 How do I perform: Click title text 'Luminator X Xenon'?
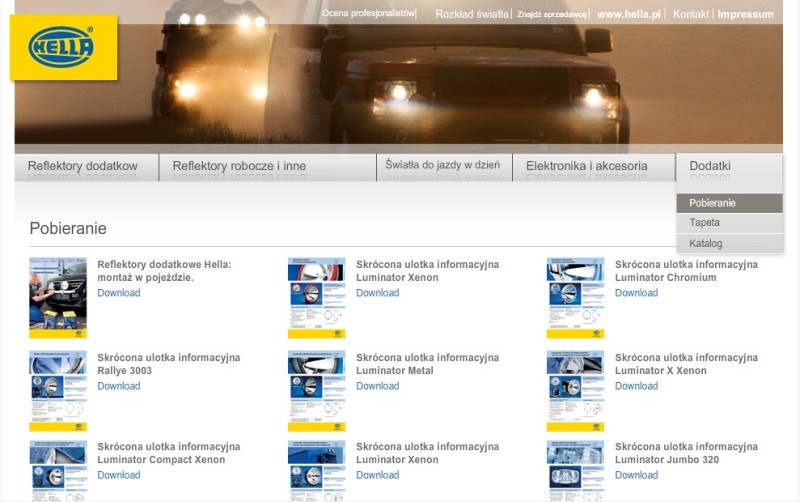661,371
